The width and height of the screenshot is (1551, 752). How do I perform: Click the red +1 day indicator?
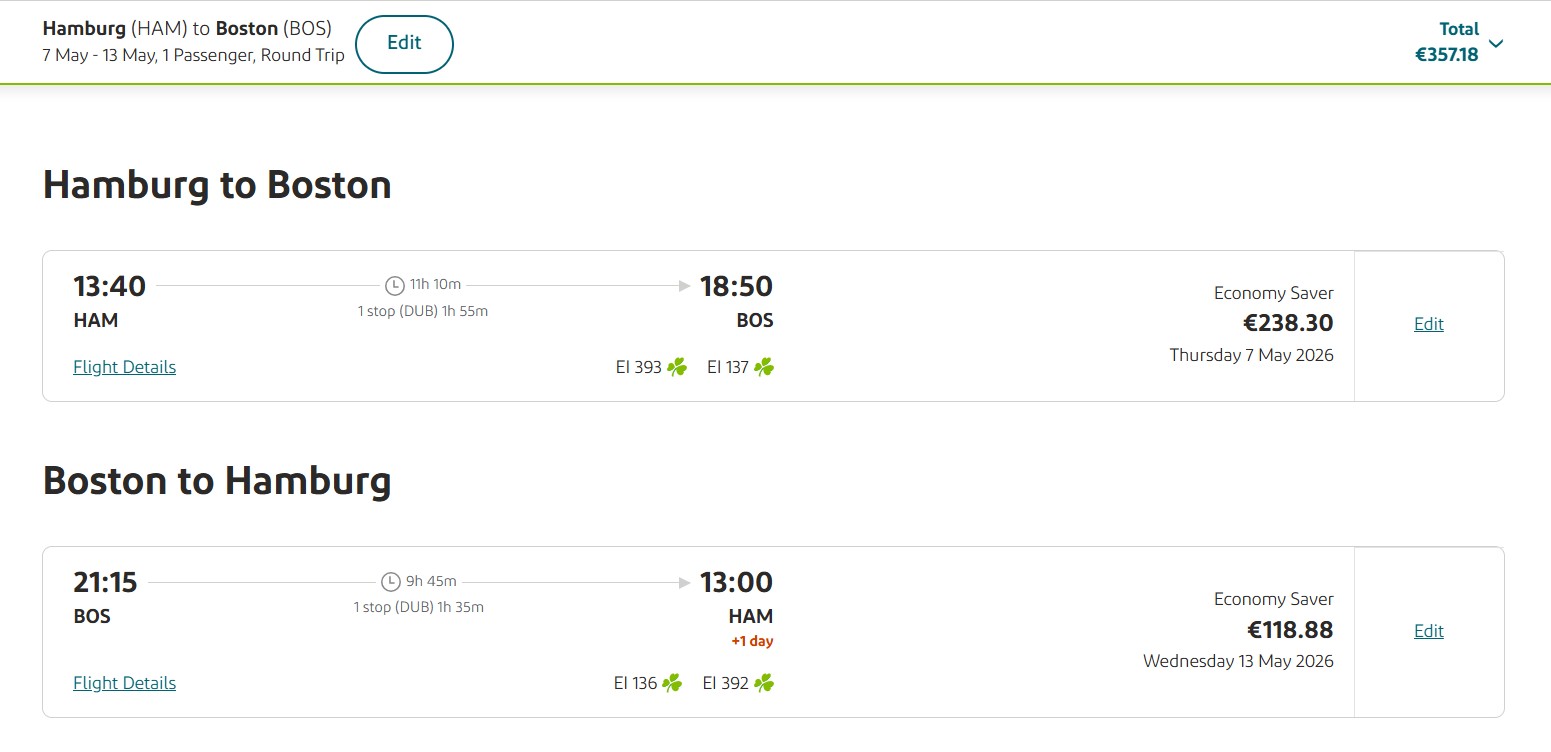pos(752,641)
